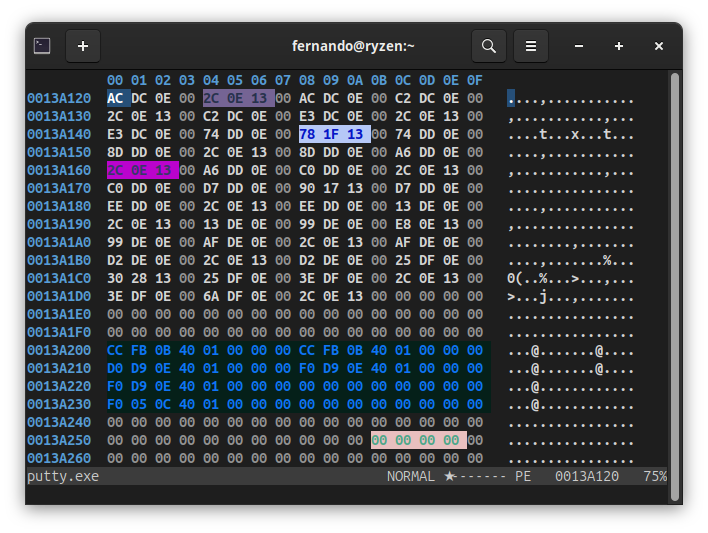708x533 pixels.
Task: Click byte E8 in row 0013A190
Action: pos(403,224)
